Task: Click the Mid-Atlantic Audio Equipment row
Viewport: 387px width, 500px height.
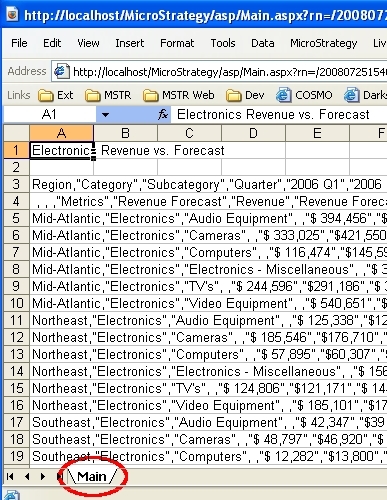Action: click(x=209, y=218)
